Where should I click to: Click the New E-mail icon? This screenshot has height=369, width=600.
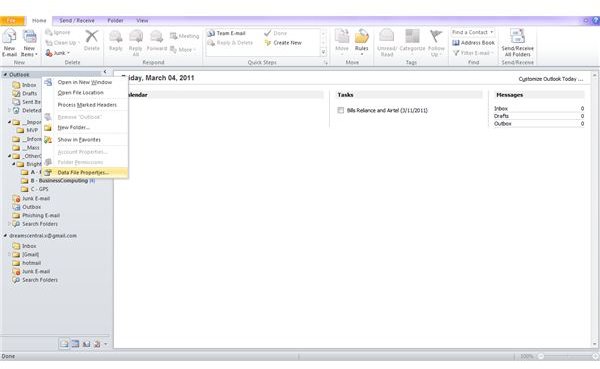point(9,42)
